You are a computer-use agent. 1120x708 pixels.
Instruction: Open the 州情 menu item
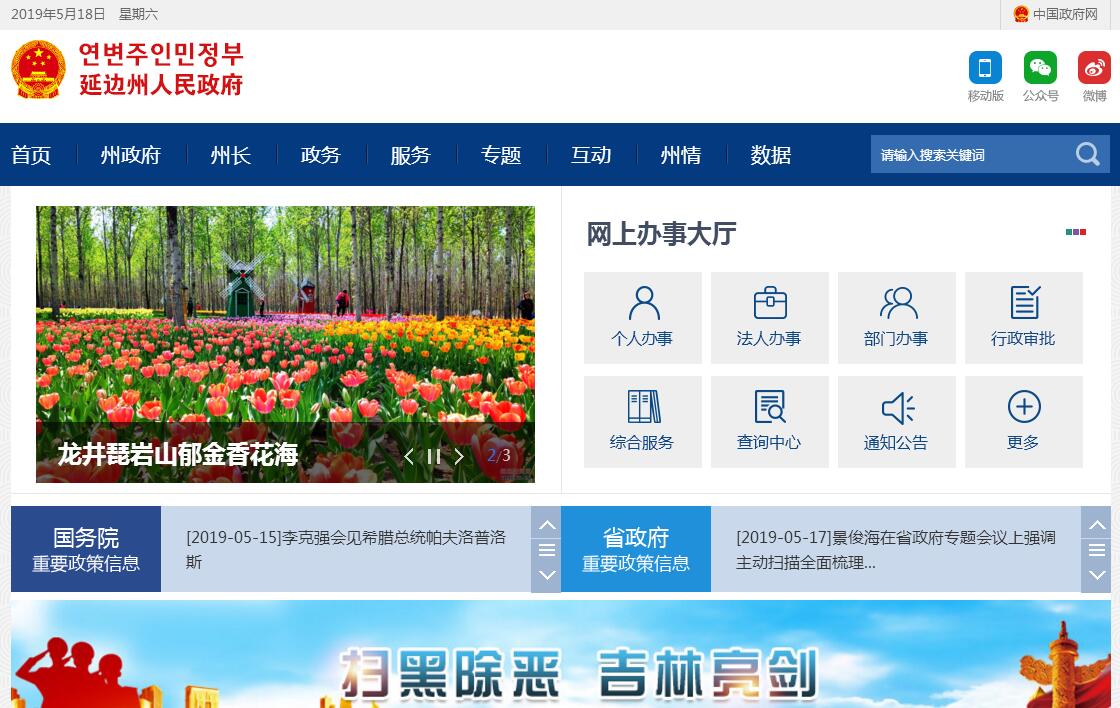click(x=681, y=155)
